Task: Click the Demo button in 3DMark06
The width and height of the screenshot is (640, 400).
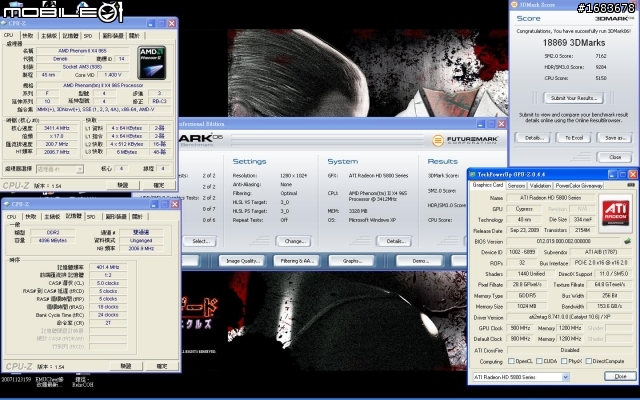Action: pyautogui.click(x=420, y=261)
